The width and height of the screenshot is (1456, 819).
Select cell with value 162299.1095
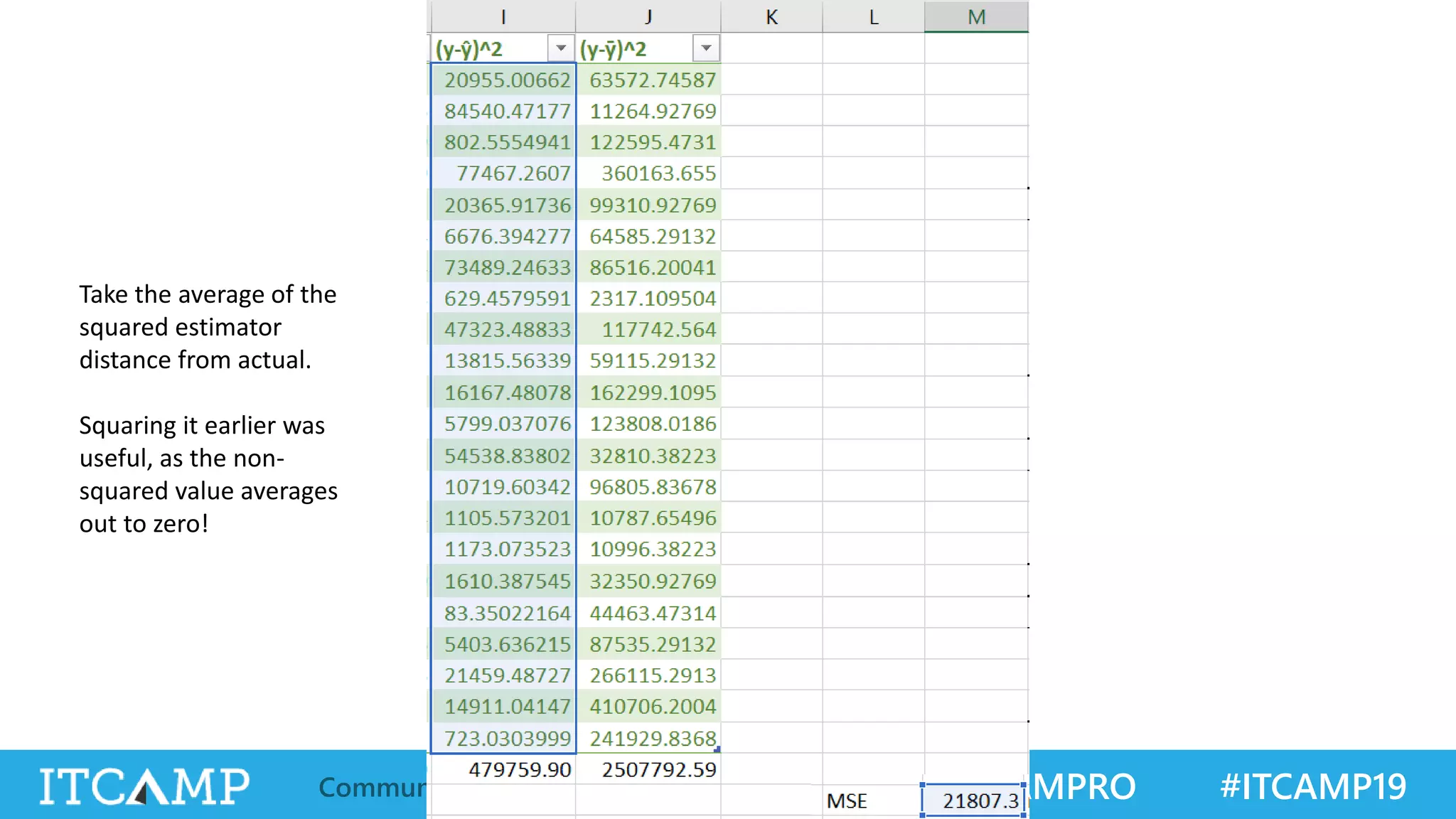click(648, 392)
